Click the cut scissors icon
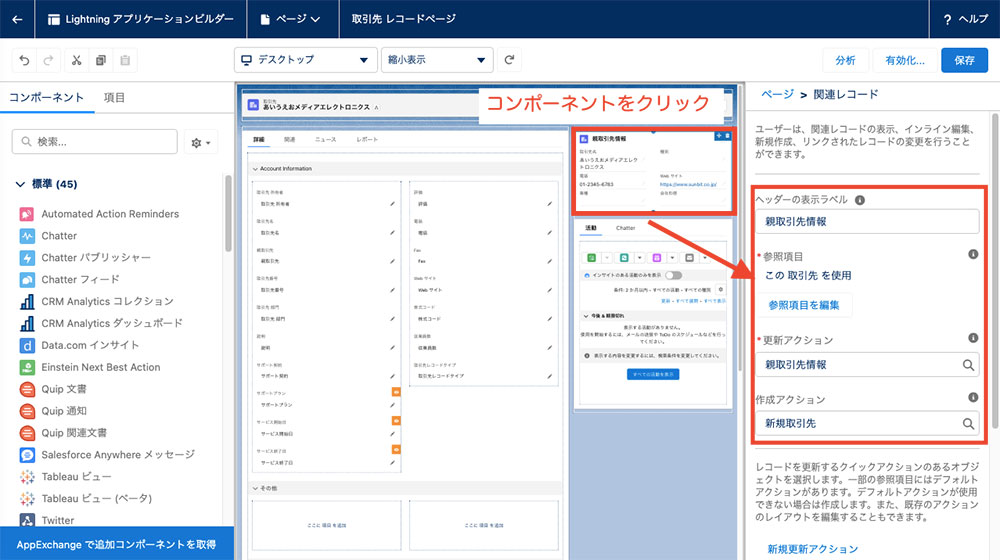This screenshot has width=1000, height=560. 77,60
